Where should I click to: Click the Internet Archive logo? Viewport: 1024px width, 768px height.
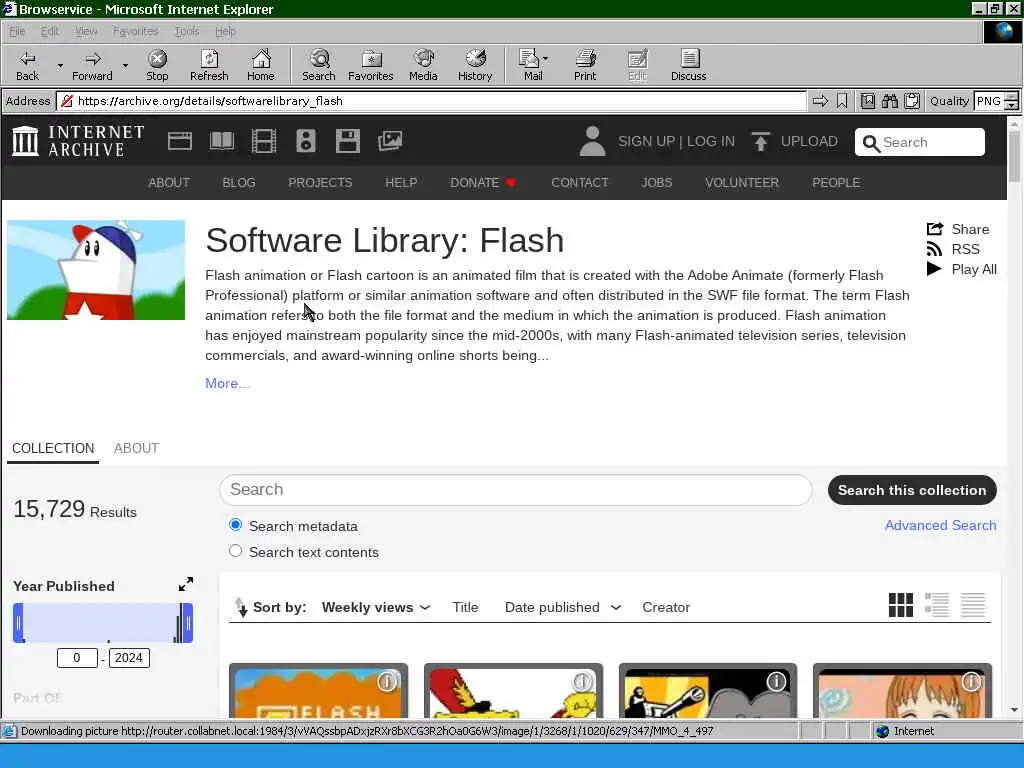tap(78, 141)
